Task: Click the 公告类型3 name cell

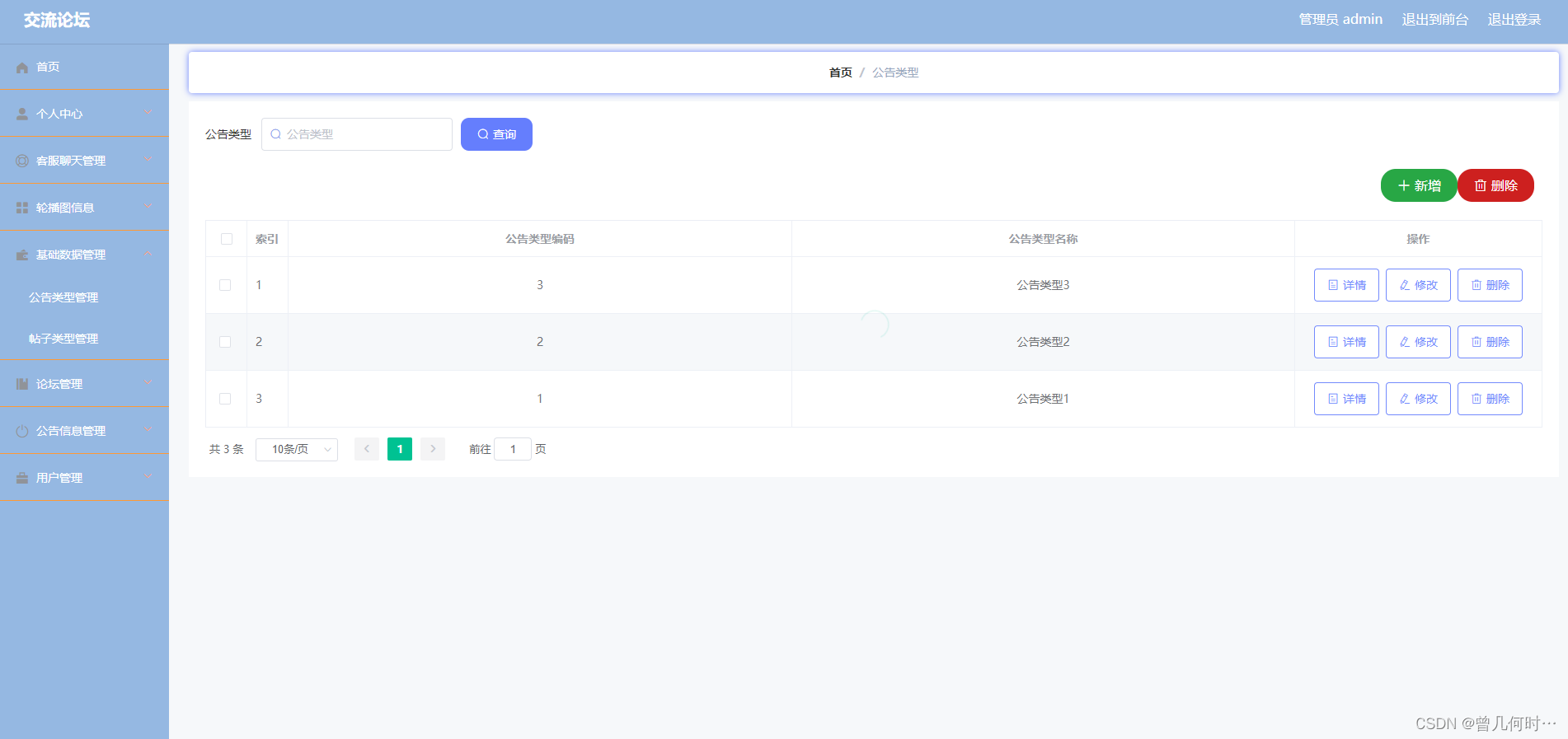Action: [x=1043, y=285]
